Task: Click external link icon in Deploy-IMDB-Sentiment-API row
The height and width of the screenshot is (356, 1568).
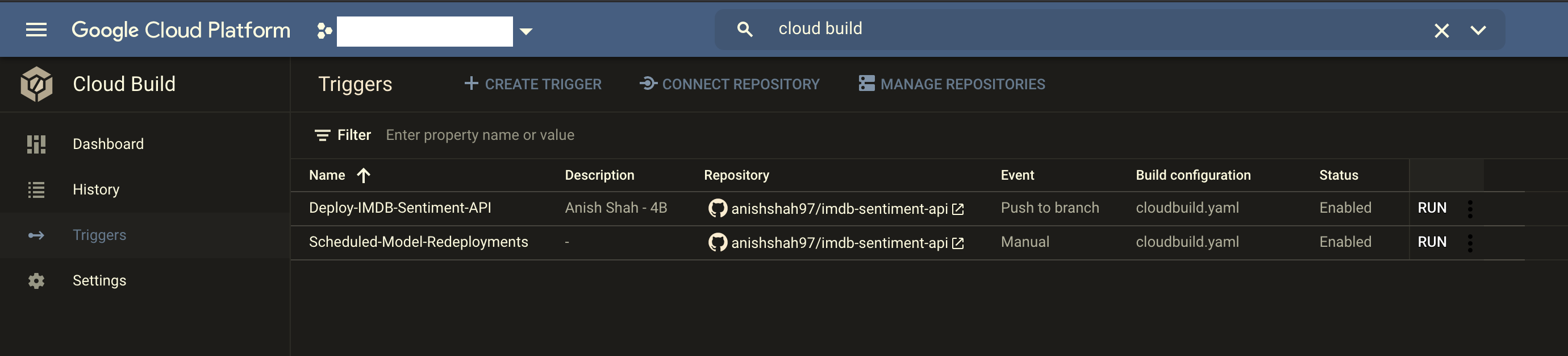Action: 957,210
